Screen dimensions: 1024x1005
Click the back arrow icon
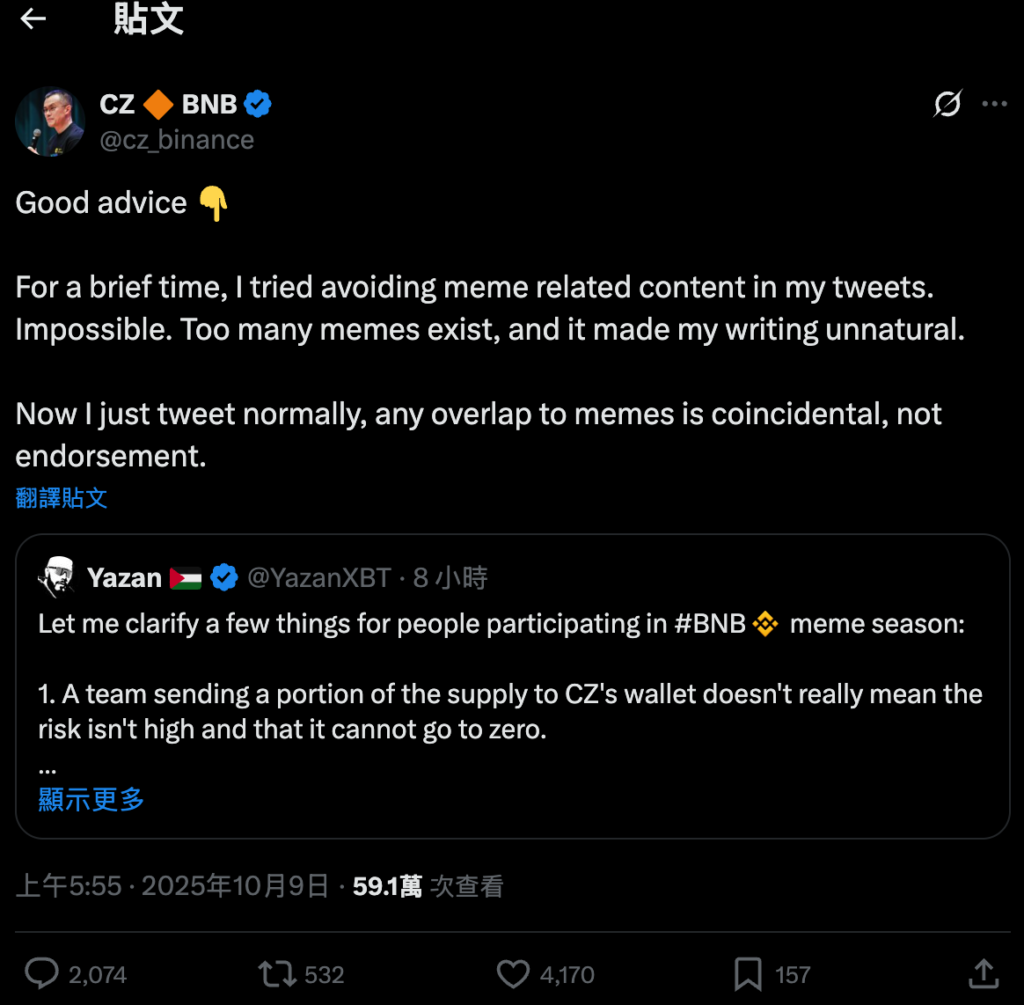(33, 20)
